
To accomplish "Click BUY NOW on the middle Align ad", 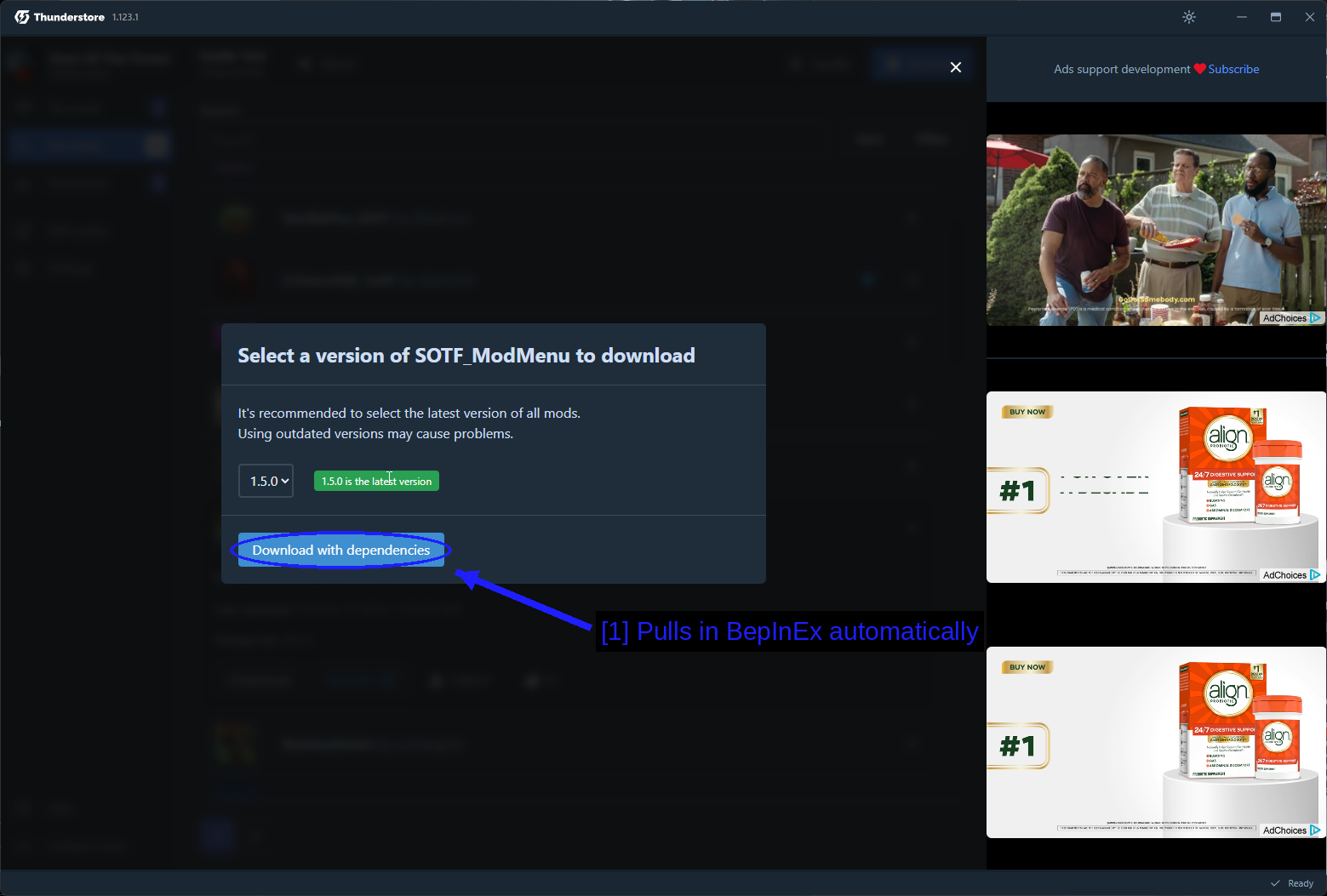I will pyautogui.click(x=1027, y=412).
